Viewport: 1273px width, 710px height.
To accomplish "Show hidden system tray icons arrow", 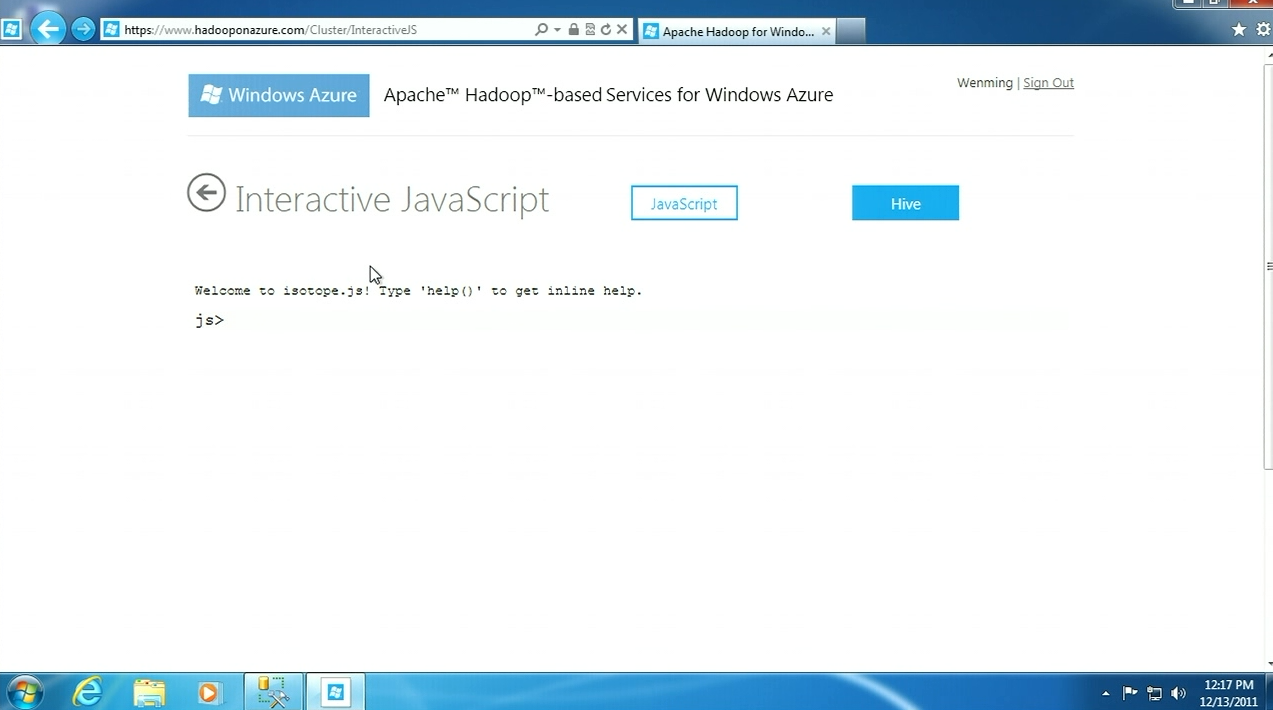I will coord(1106,692).
